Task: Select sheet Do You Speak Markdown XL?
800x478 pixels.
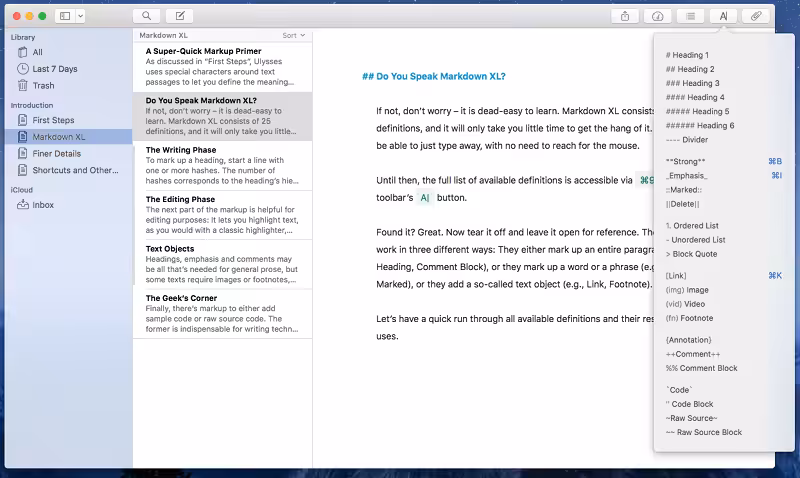Action: point(222,116)
